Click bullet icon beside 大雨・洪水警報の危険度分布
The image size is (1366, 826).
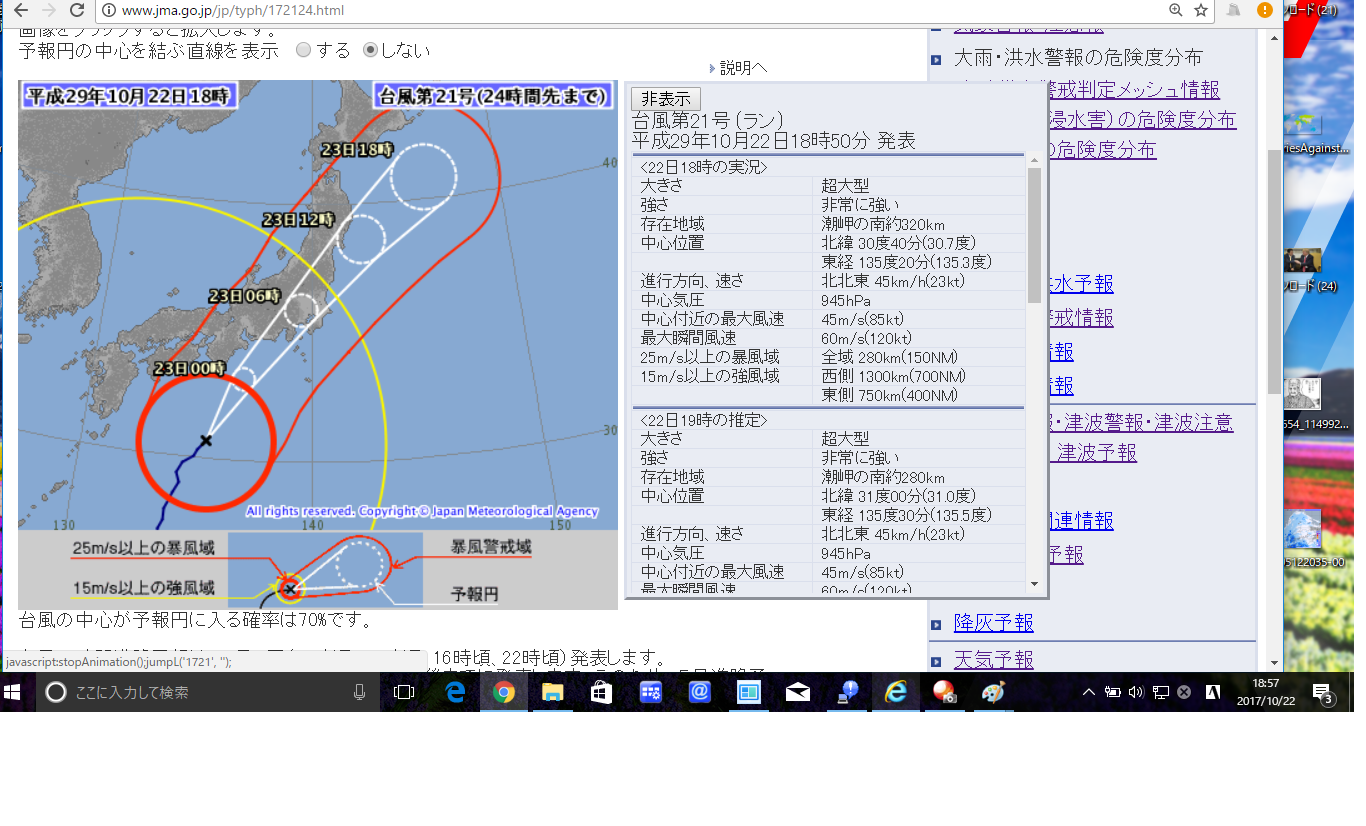click(936, 59)
